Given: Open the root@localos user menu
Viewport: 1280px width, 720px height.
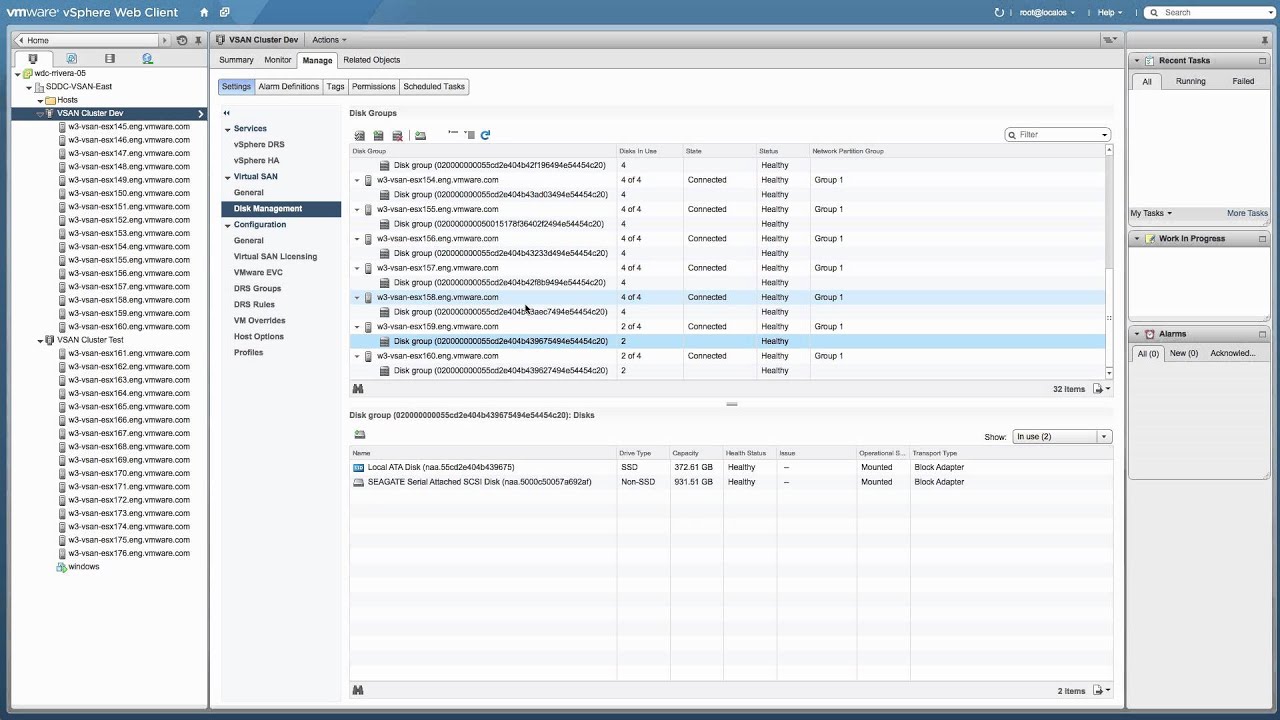Looking at the screenshot, I should click(x=1047, y=12).
